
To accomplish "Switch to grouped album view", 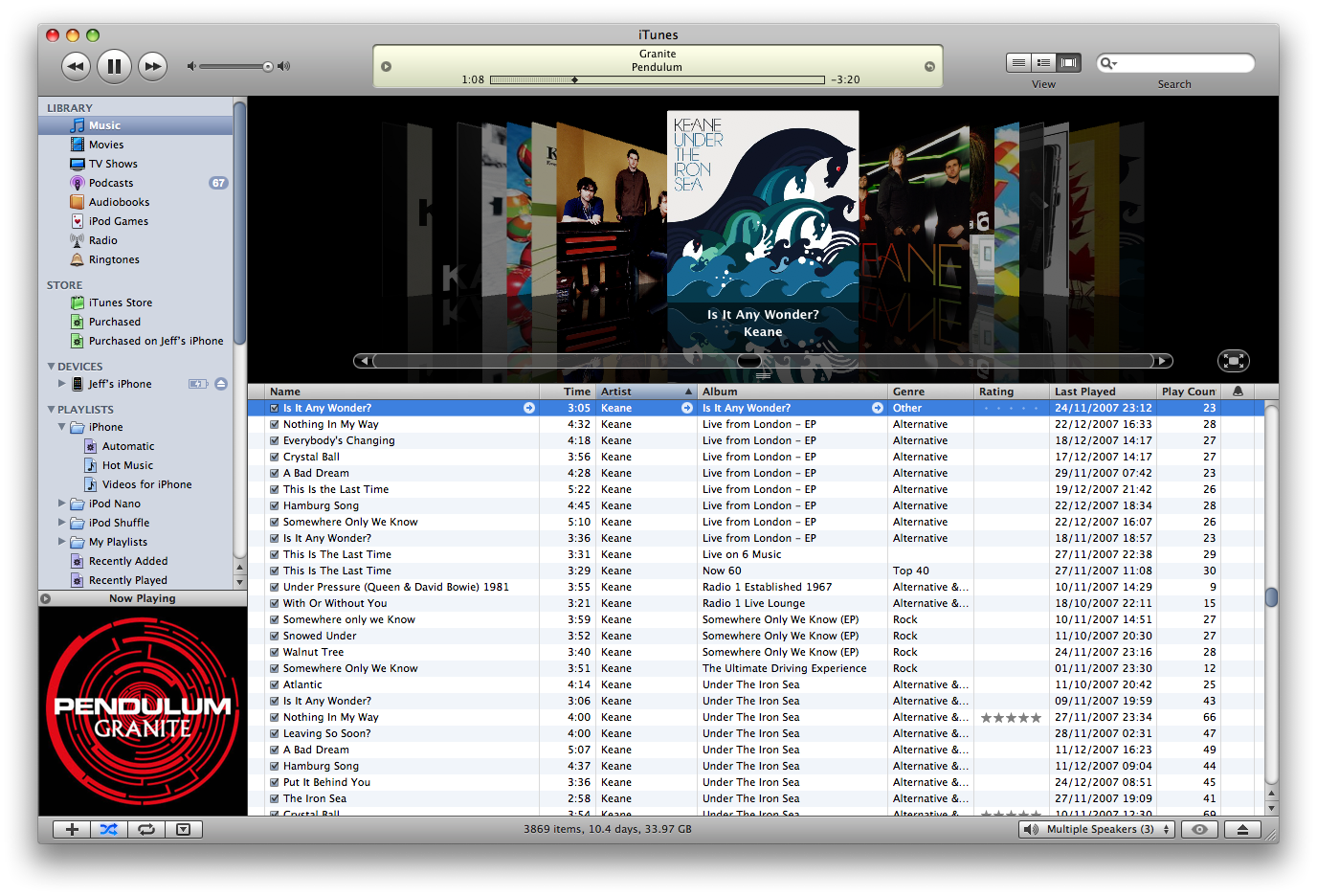I will click(1043, 62).
